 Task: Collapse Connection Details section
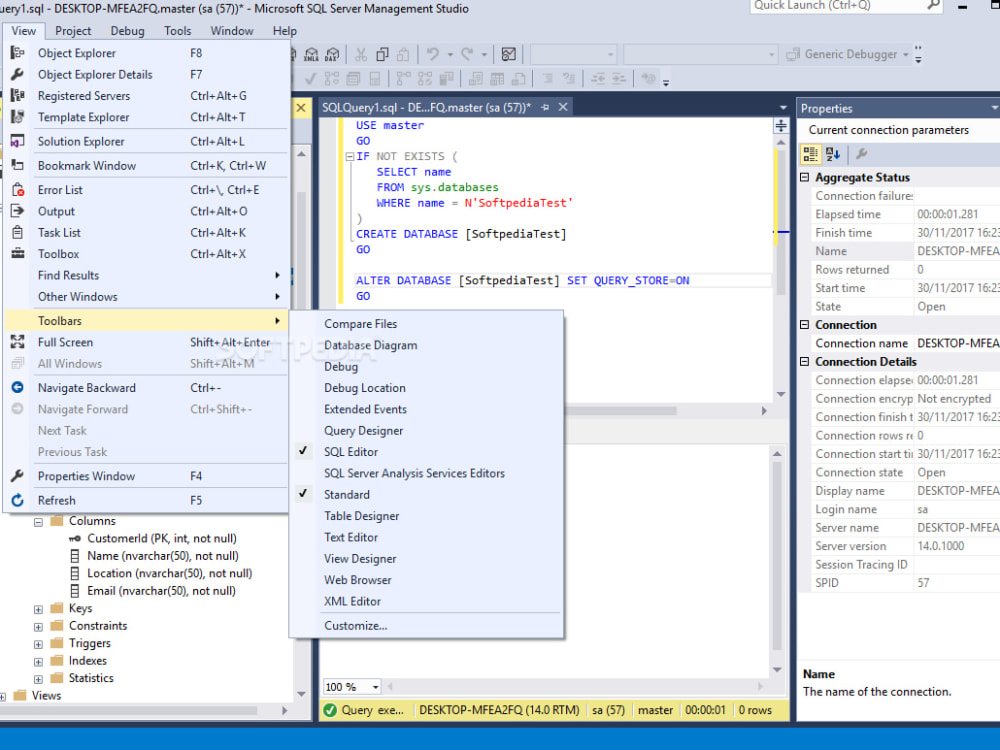pos(805,362)
